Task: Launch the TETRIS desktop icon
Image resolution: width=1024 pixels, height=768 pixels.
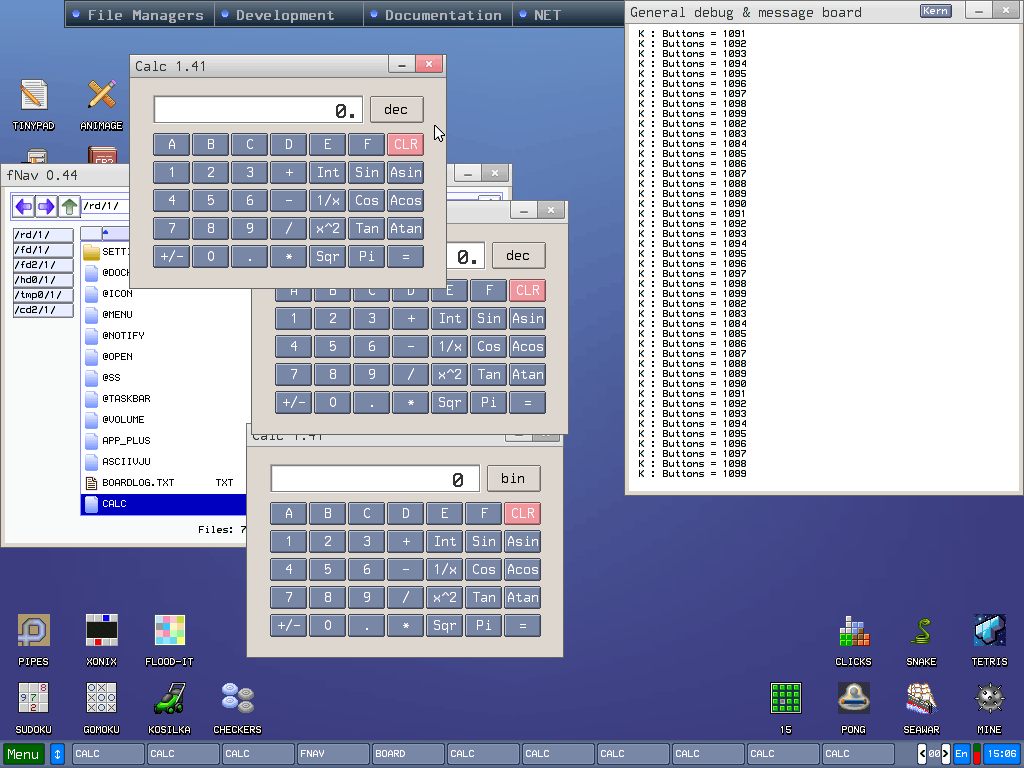Action: pyautogui.click(x=989, y=631)
